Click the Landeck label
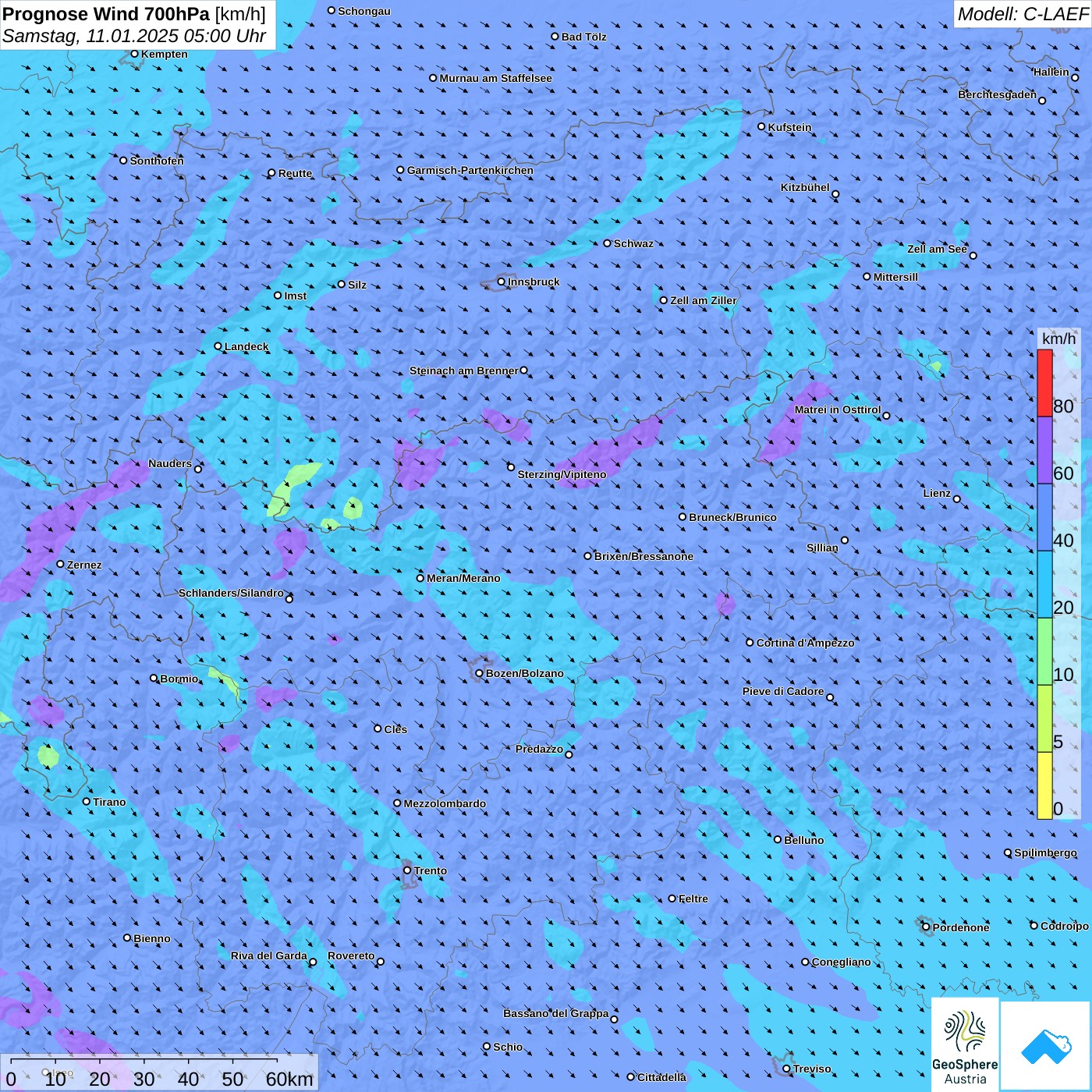 pyautogui.click(x=246, y=346)
